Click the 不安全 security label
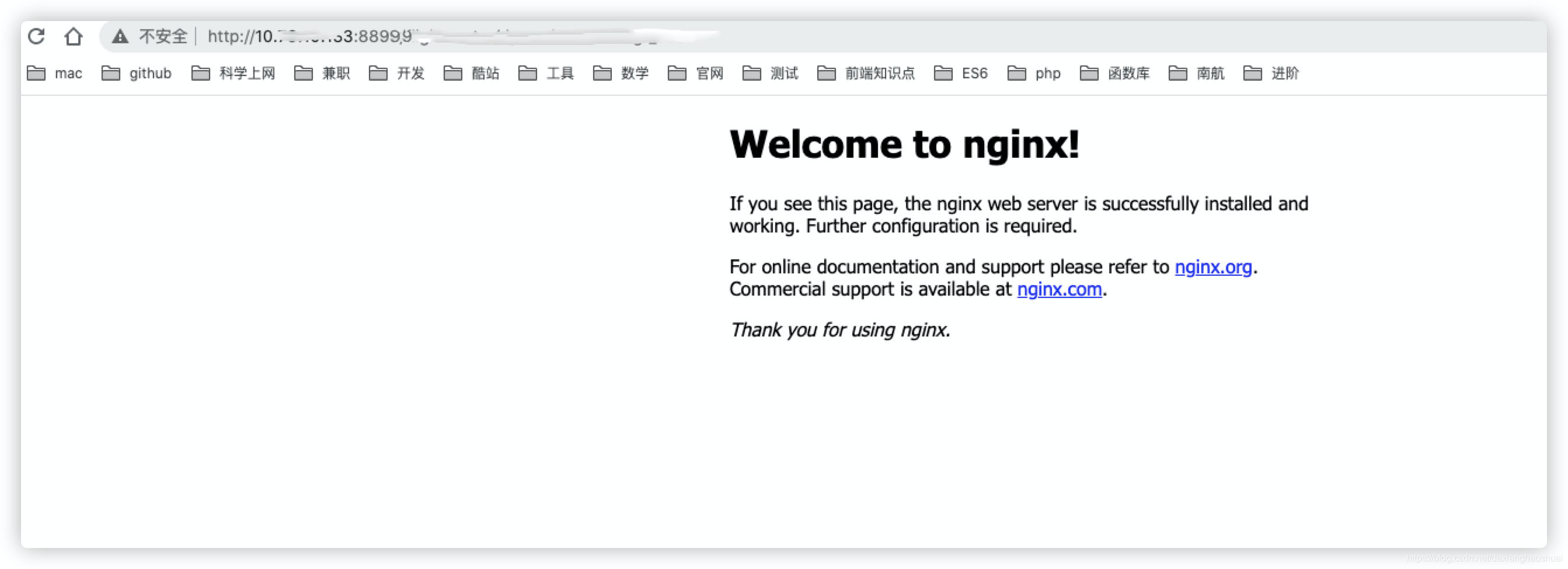1568x569 pixels. (162, 37)
